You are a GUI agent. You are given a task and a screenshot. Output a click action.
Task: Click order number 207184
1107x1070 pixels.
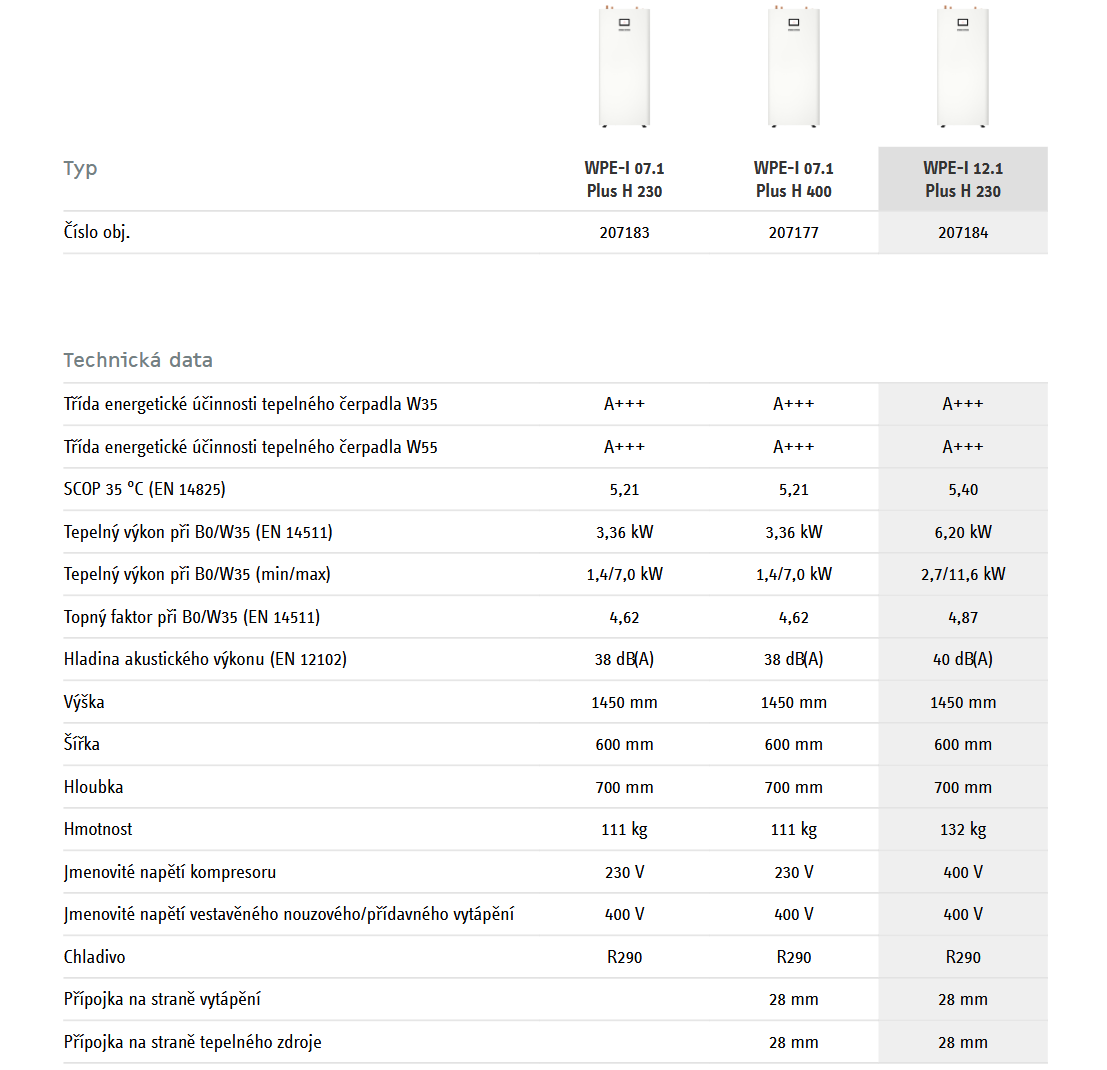click(963, 233)
